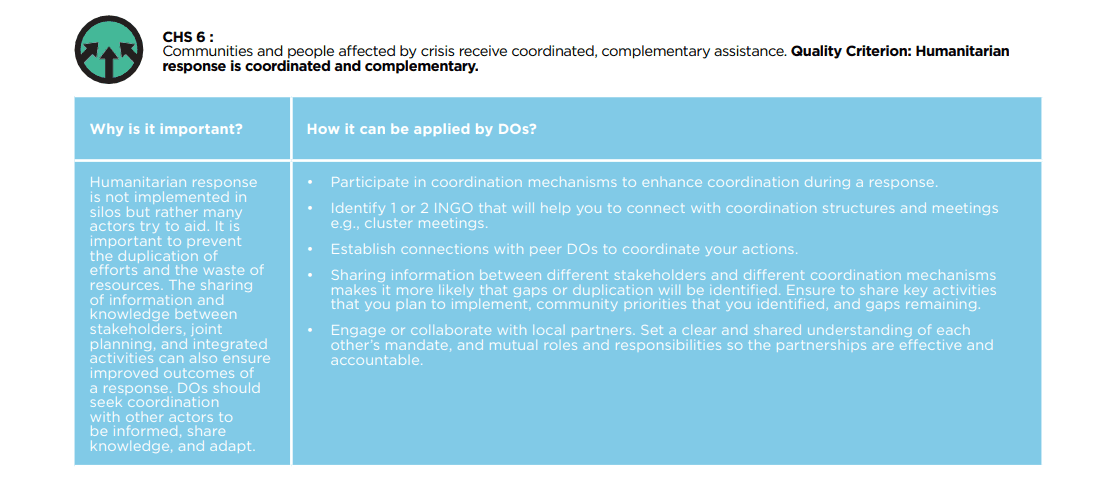Click the sentence 'Communities and people affected by crisis'
The width and height of the screenshot is (1120, 494).
click(474, 52)
